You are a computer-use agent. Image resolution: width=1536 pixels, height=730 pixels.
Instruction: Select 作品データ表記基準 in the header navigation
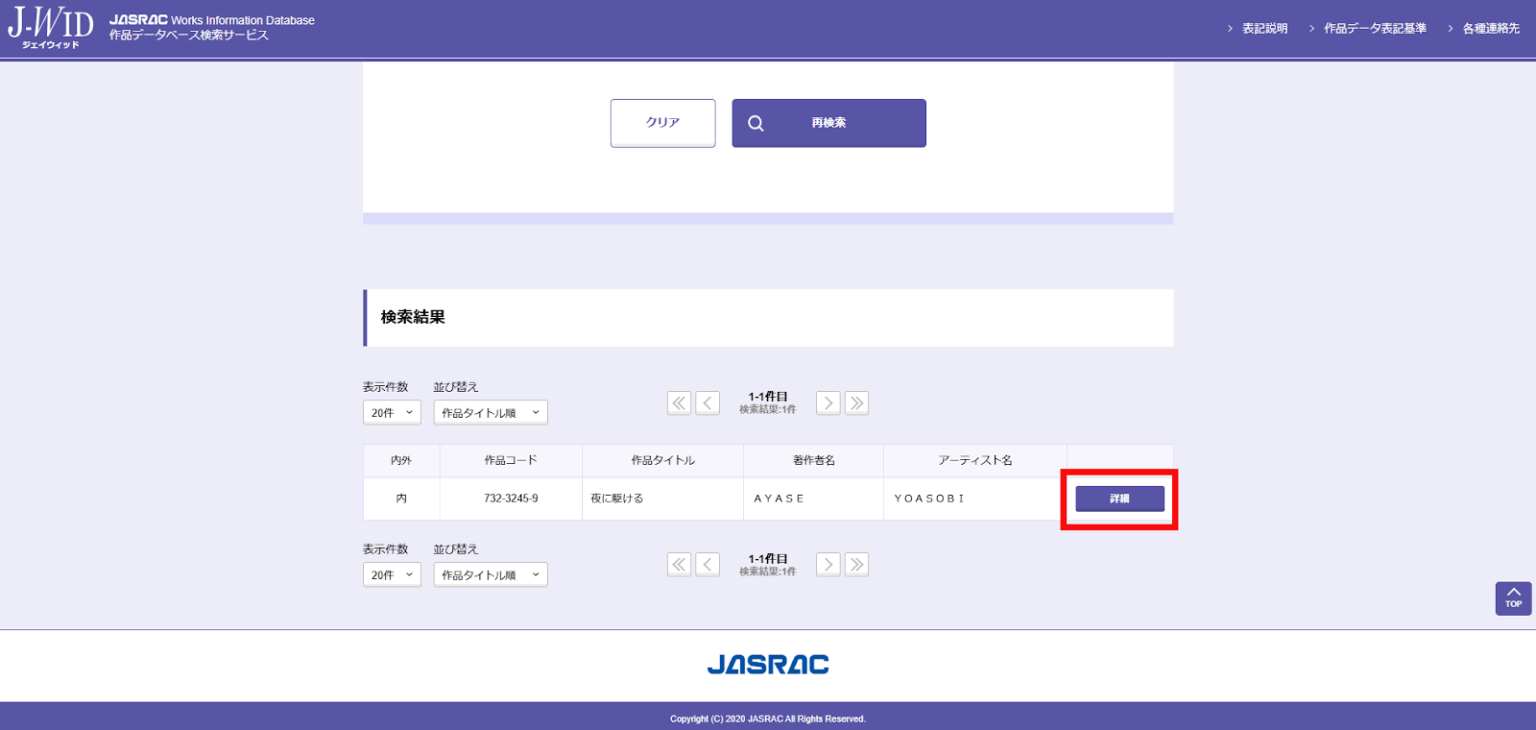(x=1374, y=27)
